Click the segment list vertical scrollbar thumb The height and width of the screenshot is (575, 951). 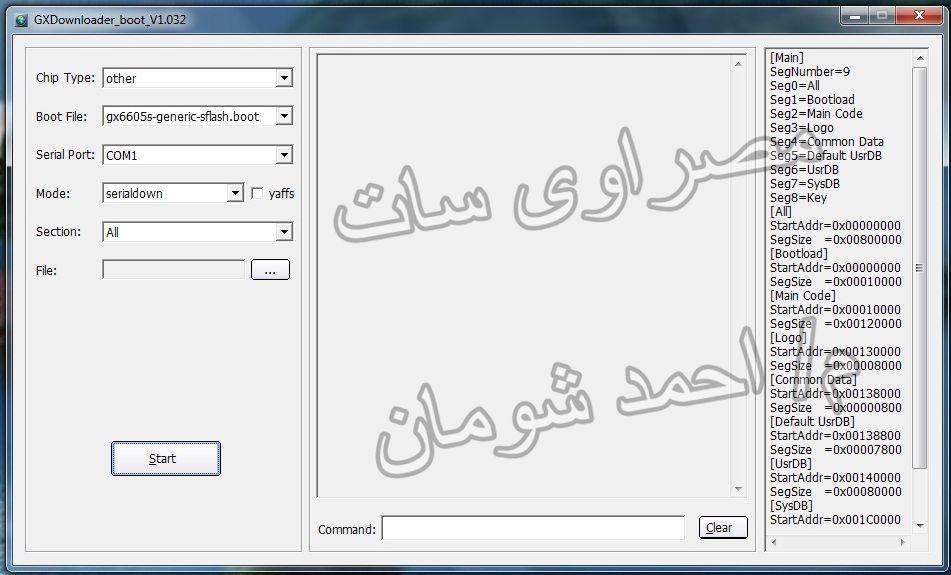(x=919, y=267)
